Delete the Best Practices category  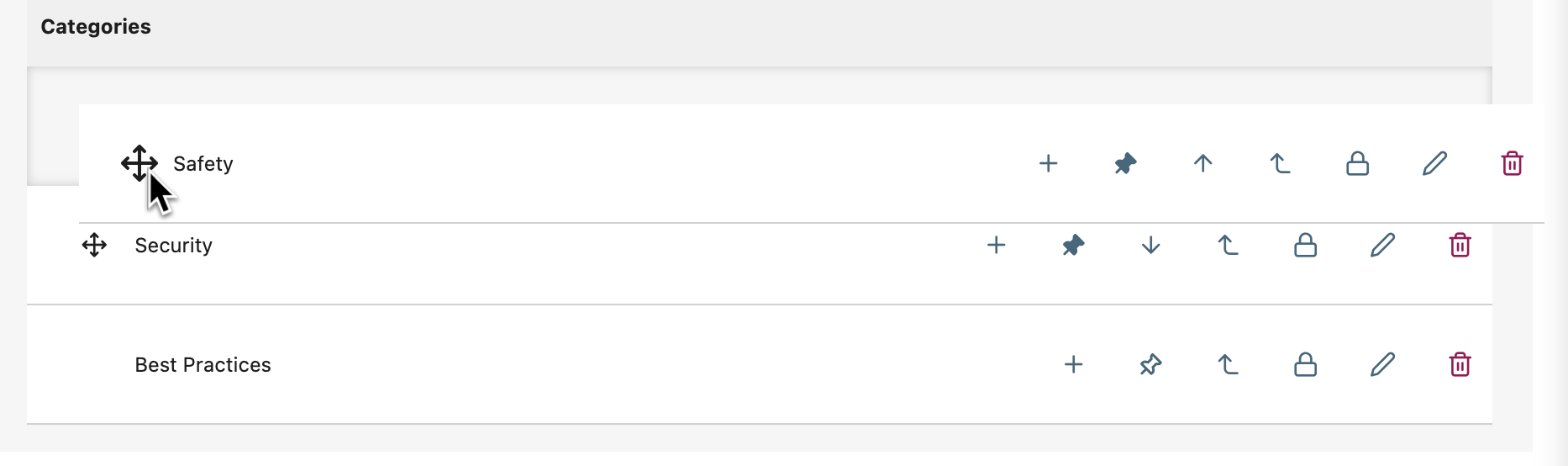click(1460, 364)
